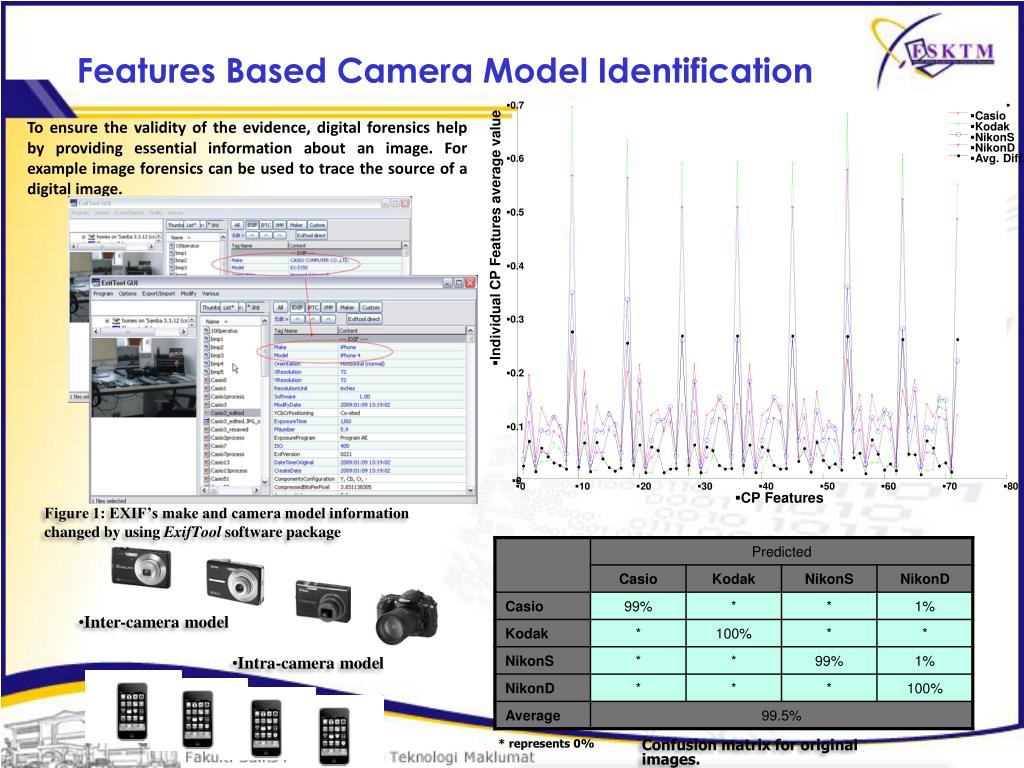Click the ModifyDate tag row
1024x768 pixels.
pyautogui.click(x=369, y=405)
